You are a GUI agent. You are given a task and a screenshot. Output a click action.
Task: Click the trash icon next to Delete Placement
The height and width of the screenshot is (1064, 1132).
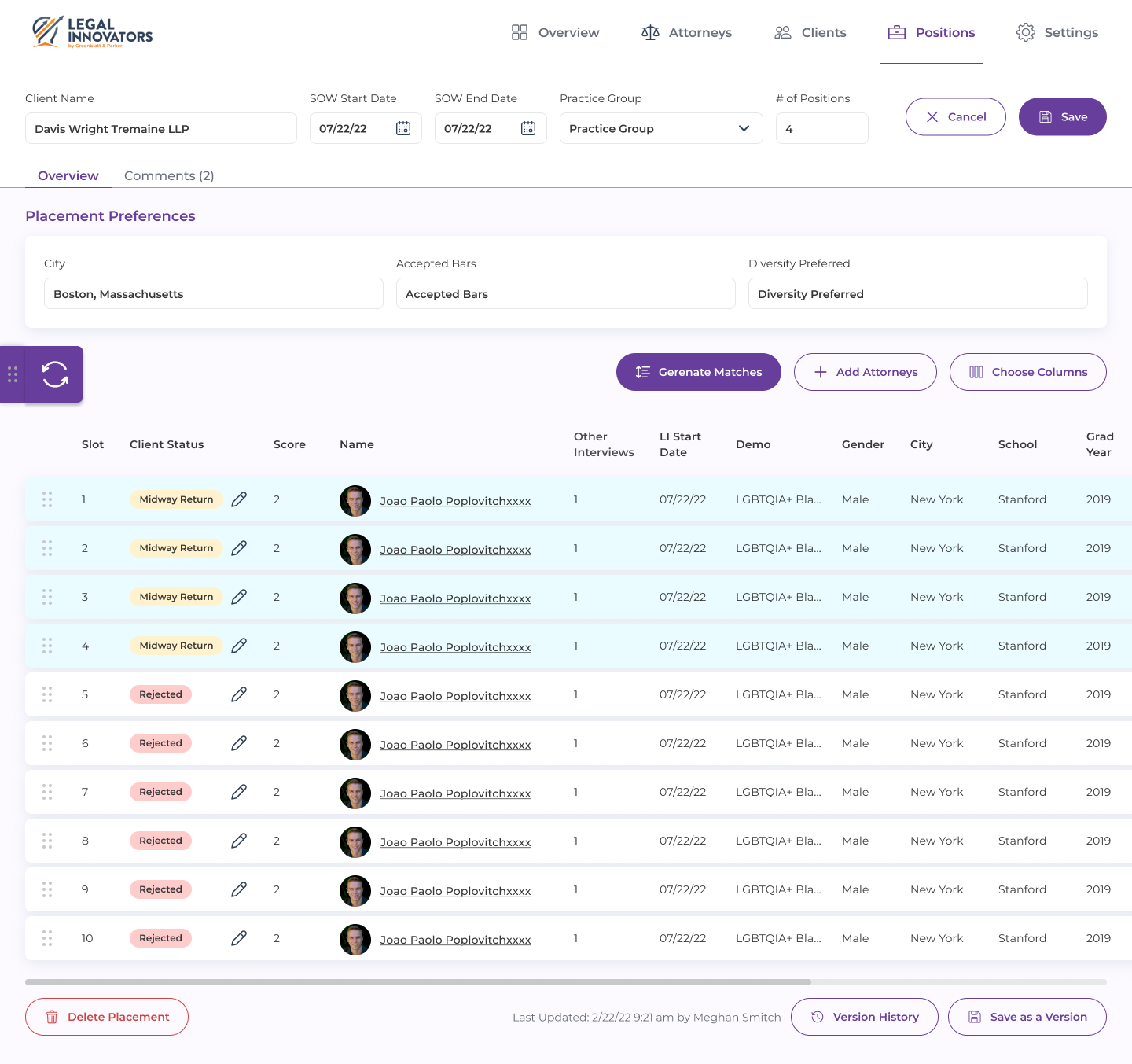(51, 1017)
